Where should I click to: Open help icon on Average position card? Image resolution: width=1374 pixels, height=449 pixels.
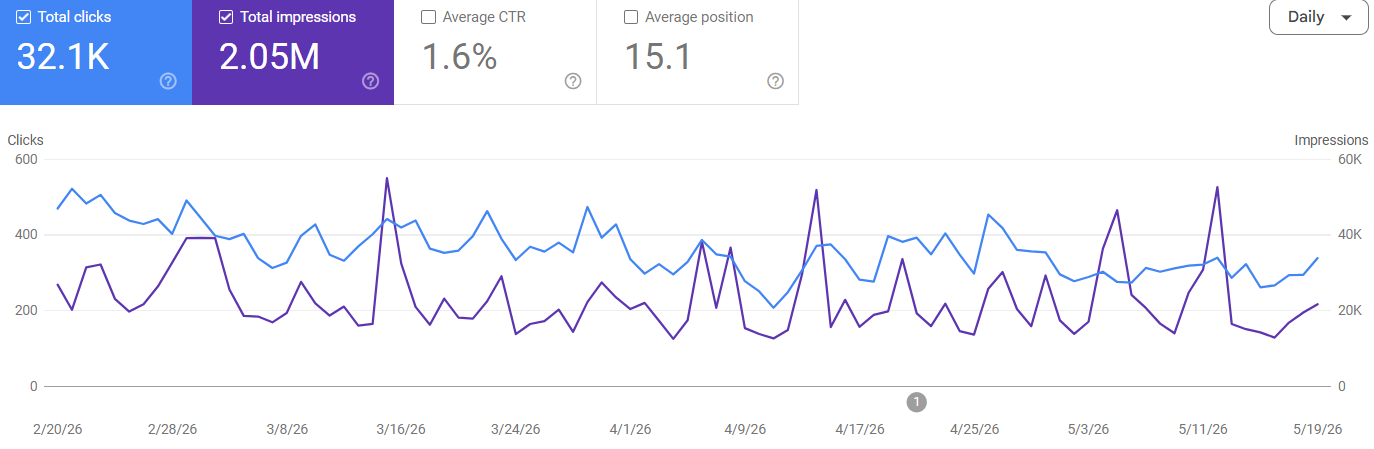(775, 81)
